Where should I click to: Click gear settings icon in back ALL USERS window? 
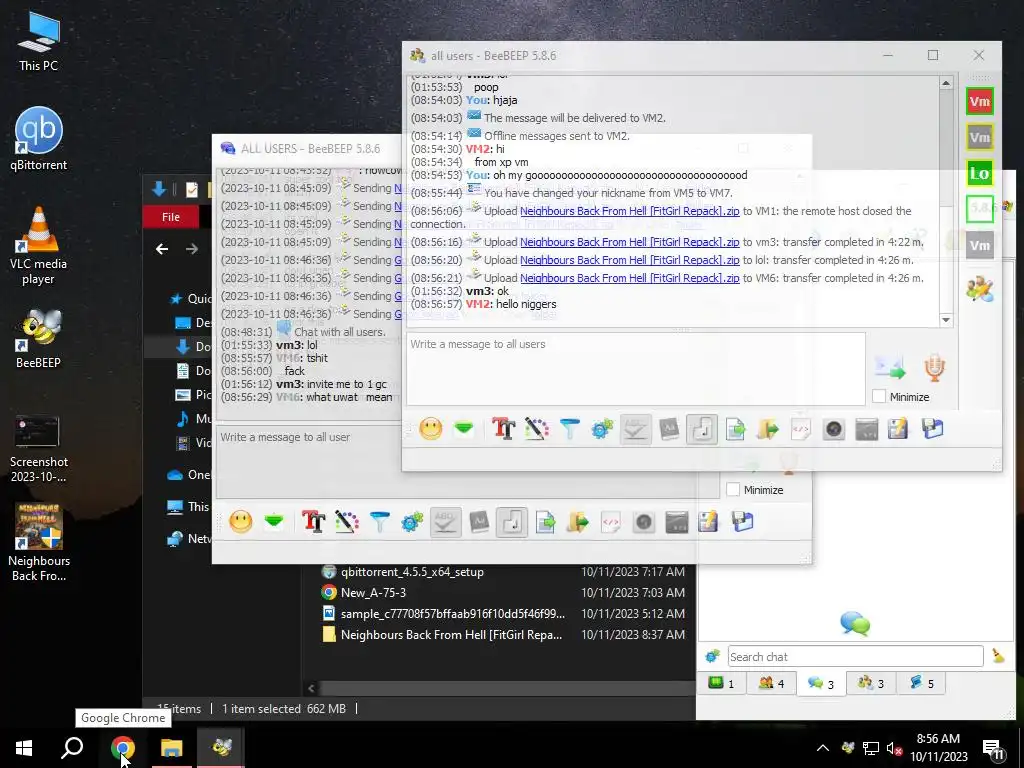pyautogui.click(x=412, y=522)
